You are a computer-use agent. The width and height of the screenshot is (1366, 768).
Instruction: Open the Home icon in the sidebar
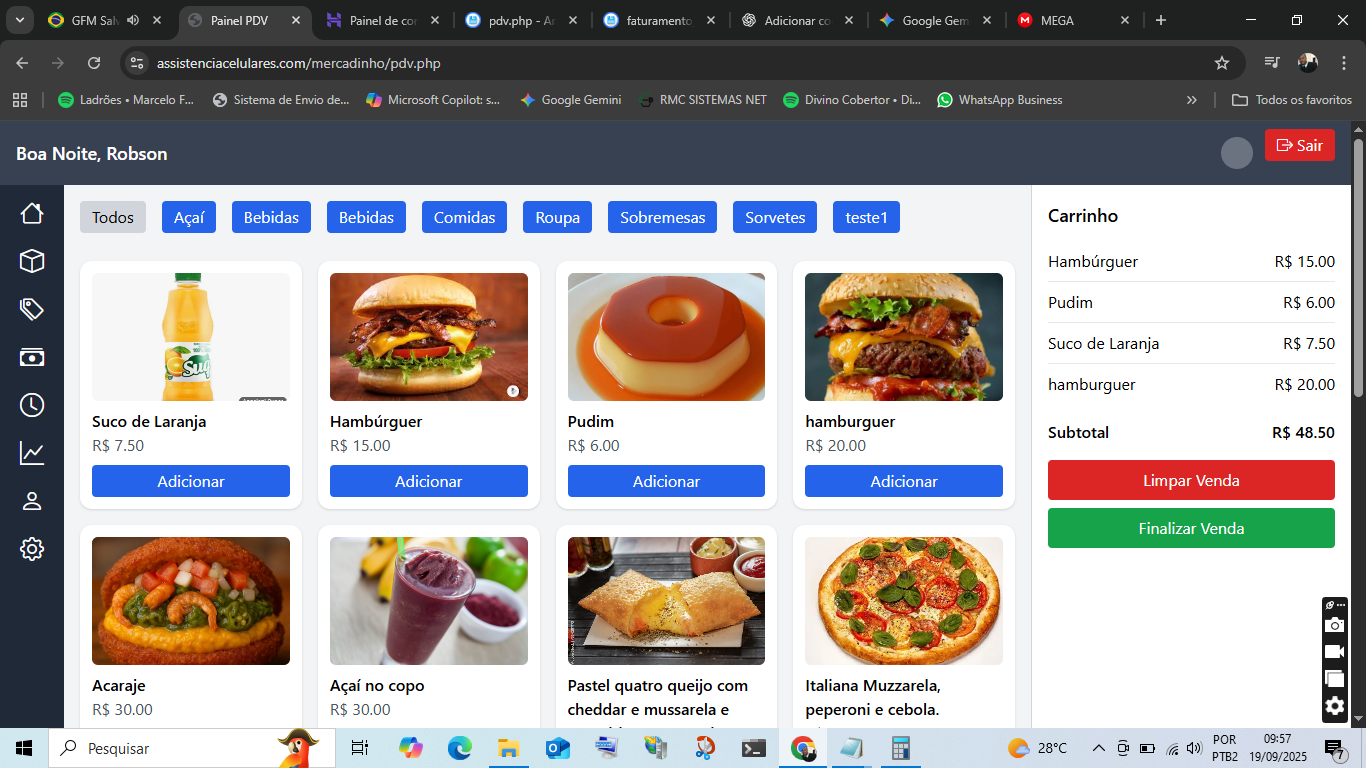pyautogui.click(x=33, y=213)
